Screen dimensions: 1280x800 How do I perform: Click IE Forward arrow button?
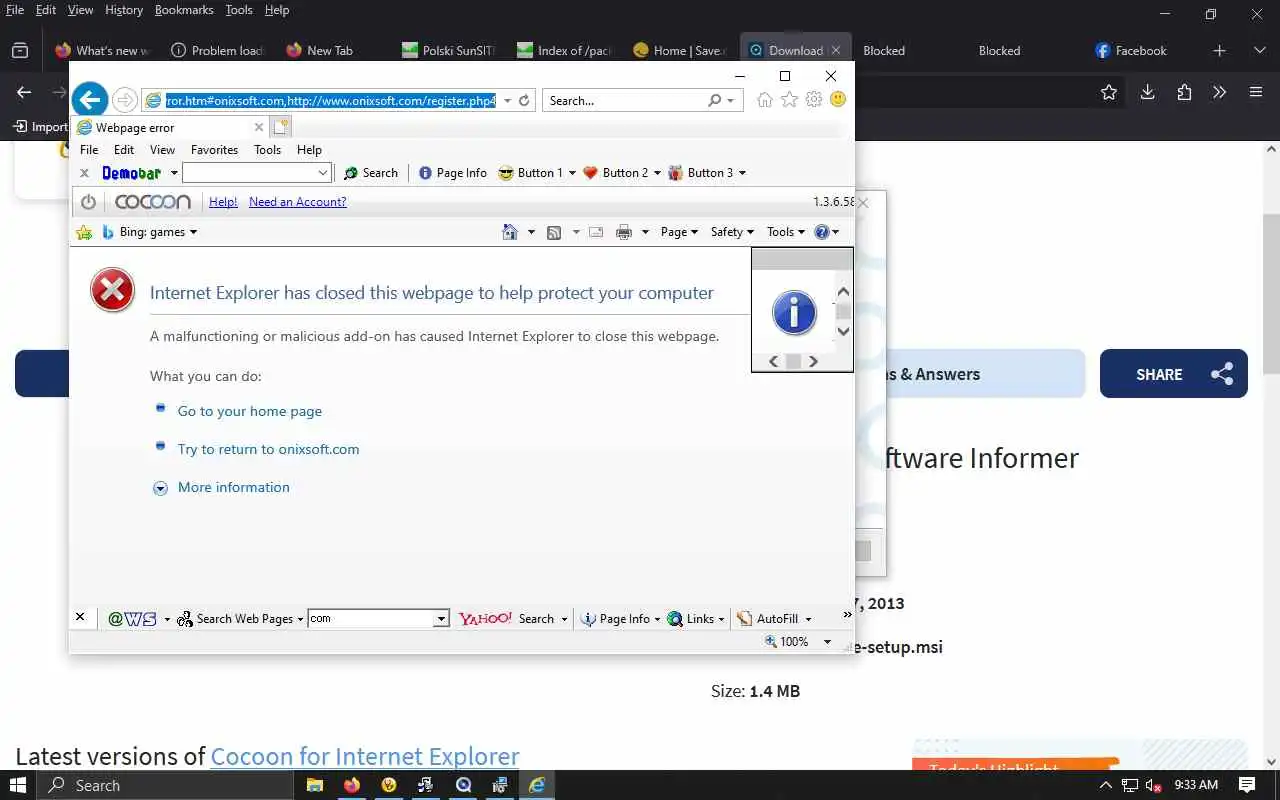[x=125, y=100]
